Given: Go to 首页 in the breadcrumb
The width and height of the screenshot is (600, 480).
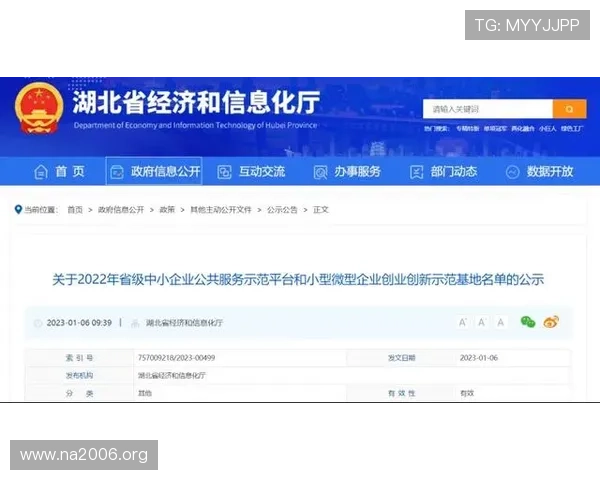Looking at the screenshot, I should [75, 210].
